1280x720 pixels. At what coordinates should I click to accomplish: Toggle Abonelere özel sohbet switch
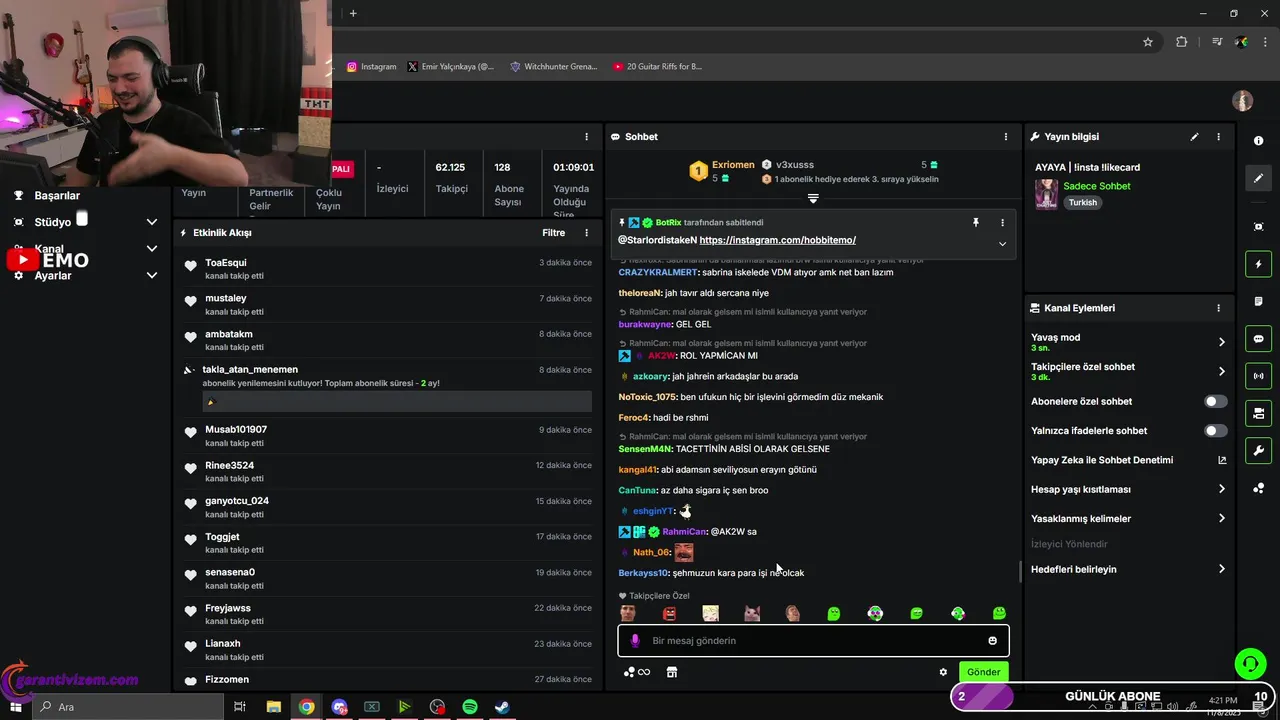pos(1215,401)
